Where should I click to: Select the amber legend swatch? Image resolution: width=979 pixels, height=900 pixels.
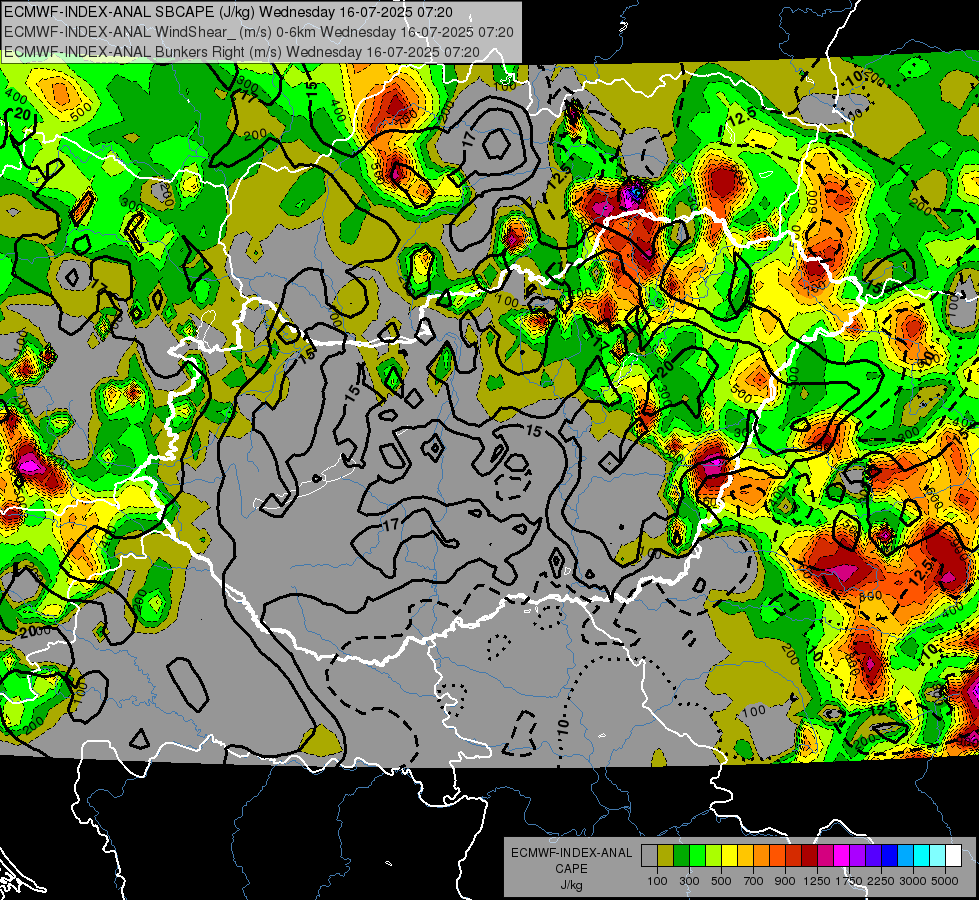click(x=745, y=856)
